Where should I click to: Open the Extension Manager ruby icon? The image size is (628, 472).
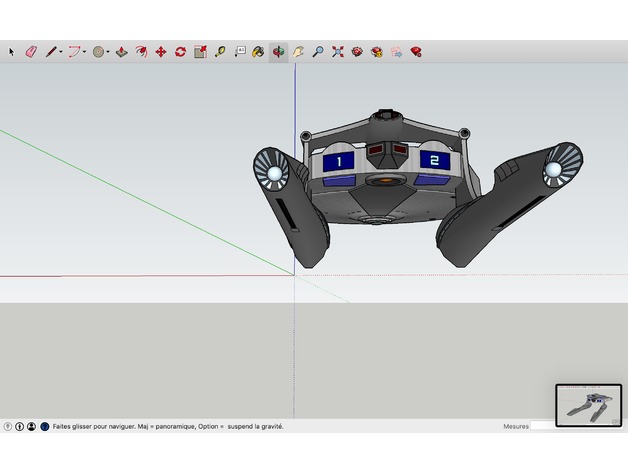tap(416, 51)
